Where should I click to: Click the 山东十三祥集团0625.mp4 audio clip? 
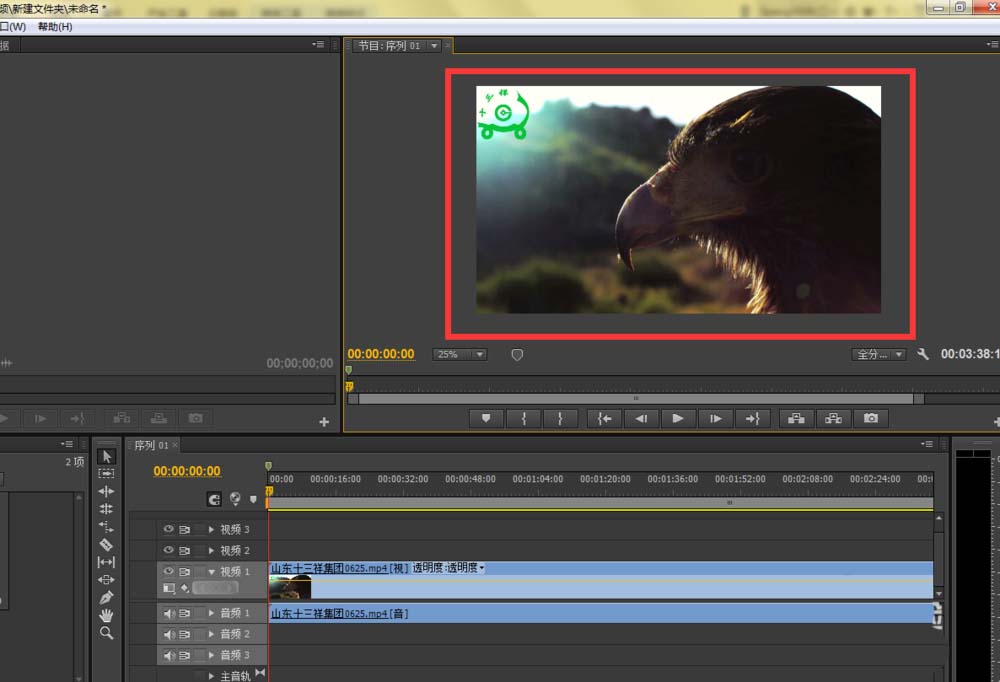[601, 613]
